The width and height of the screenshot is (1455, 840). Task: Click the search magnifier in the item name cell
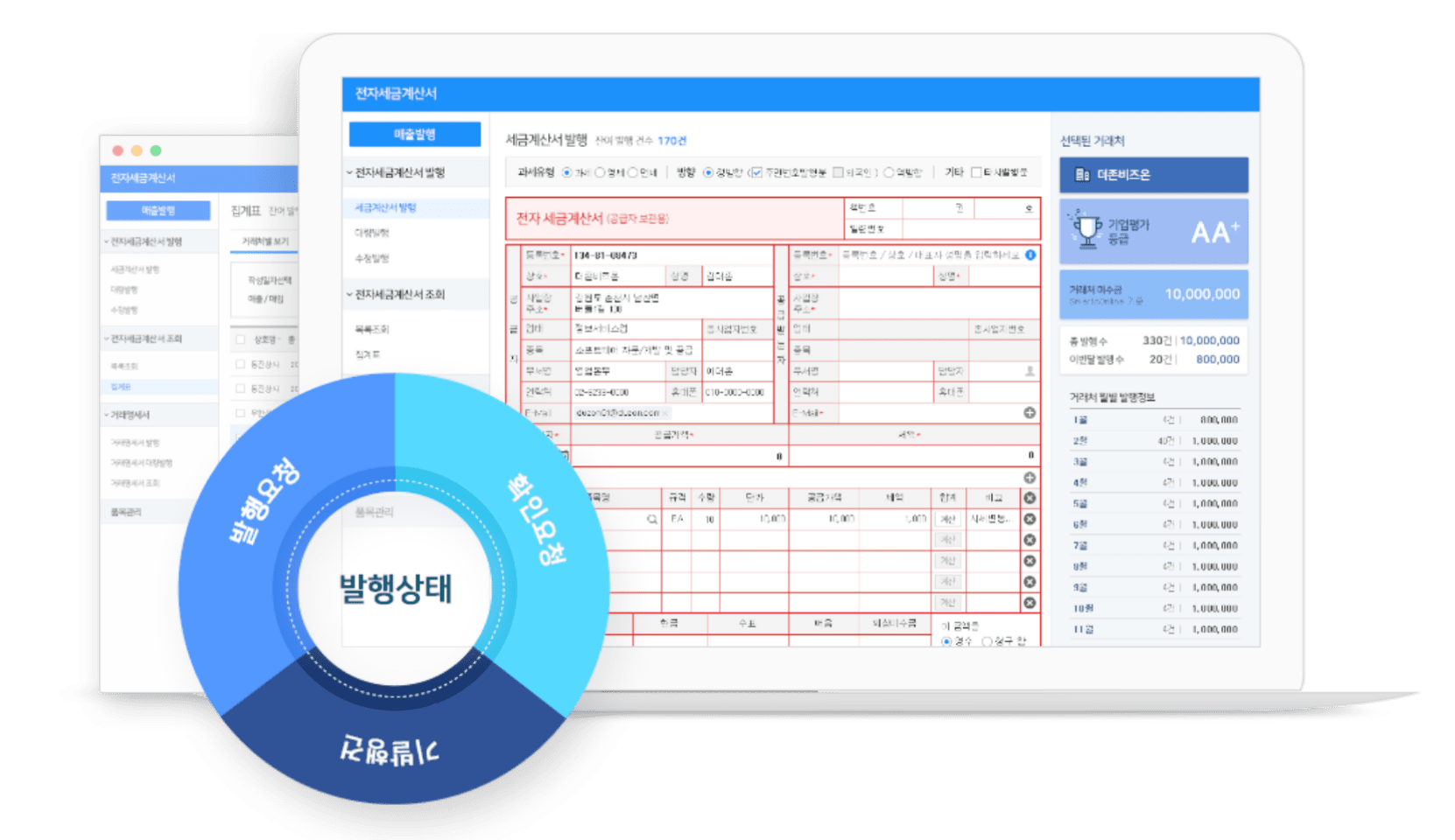pos(651,519)
